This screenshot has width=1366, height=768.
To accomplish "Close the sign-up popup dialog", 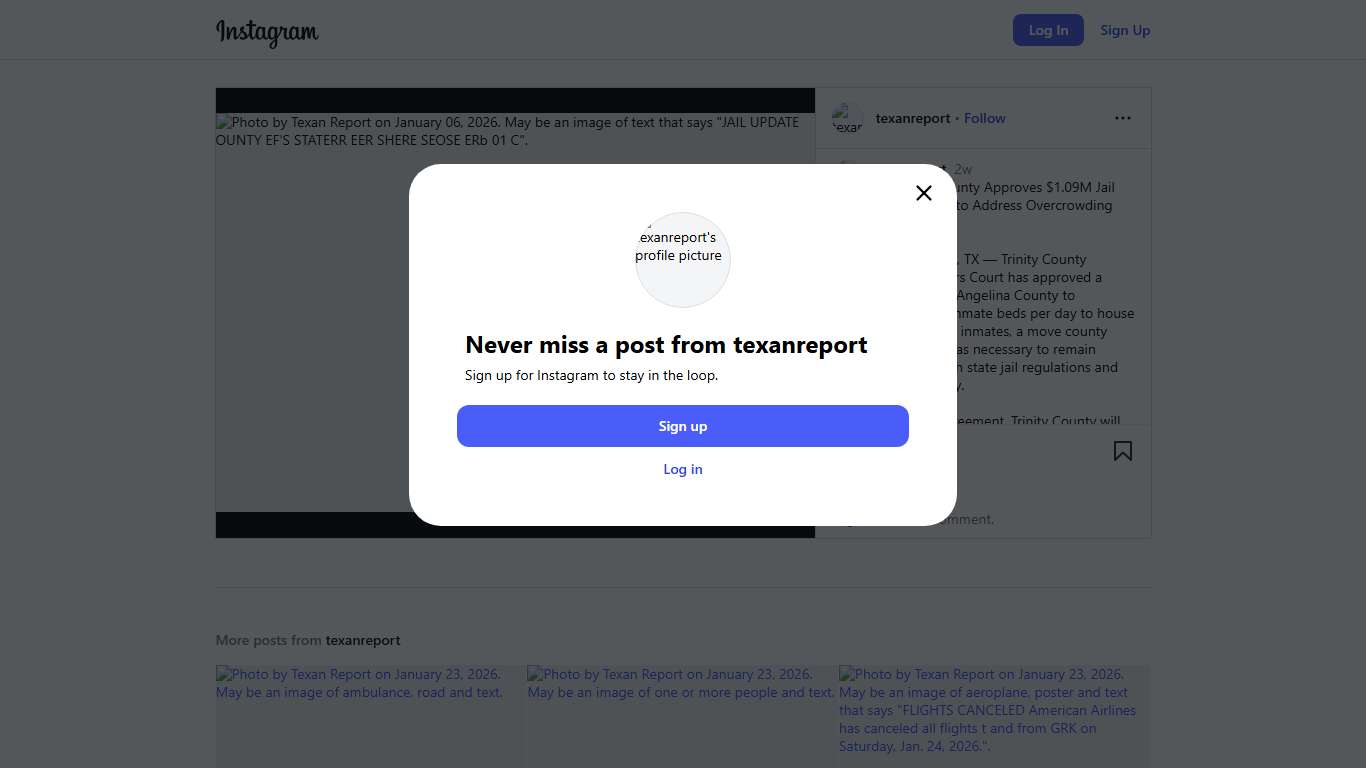I will tap(923, 193).
